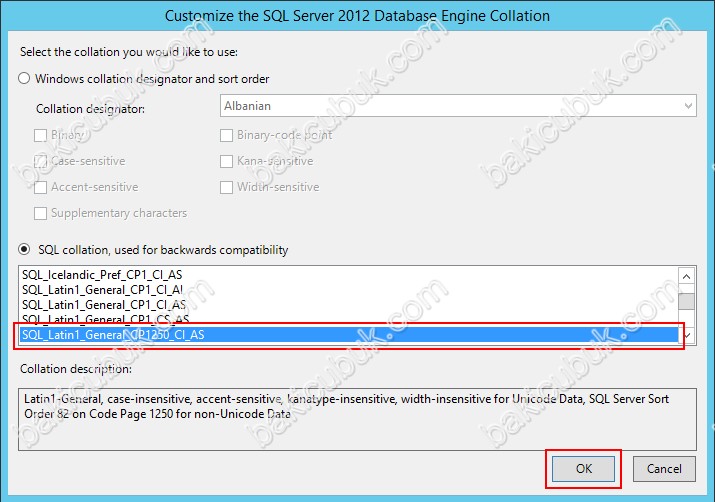Toggle the Kana-sensitive checkbox
715x502 pixels.
[x=227, y=161]
